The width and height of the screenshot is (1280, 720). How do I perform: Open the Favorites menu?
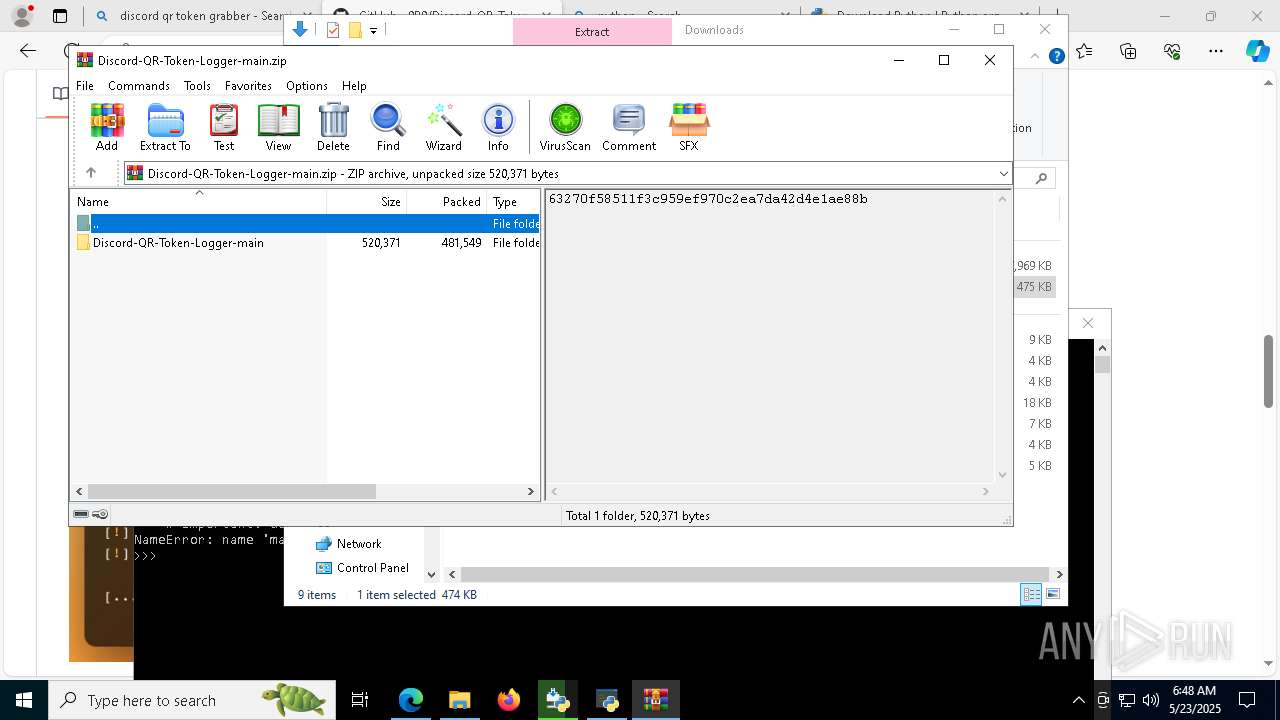click(x=248, y=86)
